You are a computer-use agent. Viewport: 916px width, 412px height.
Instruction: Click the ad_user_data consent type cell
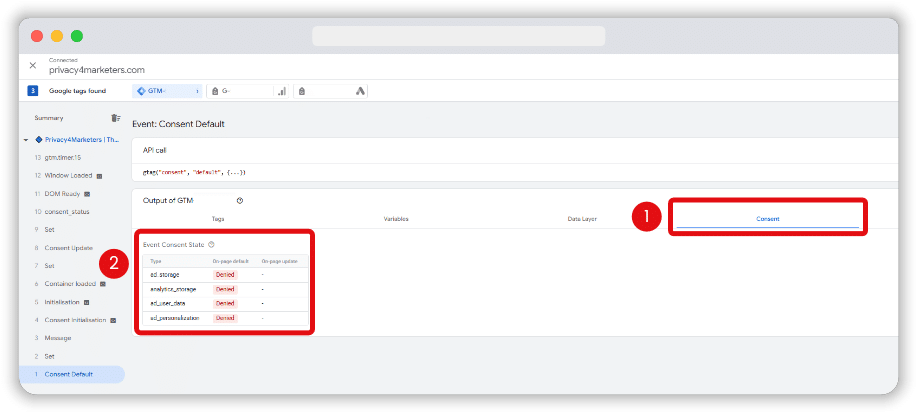168,303
